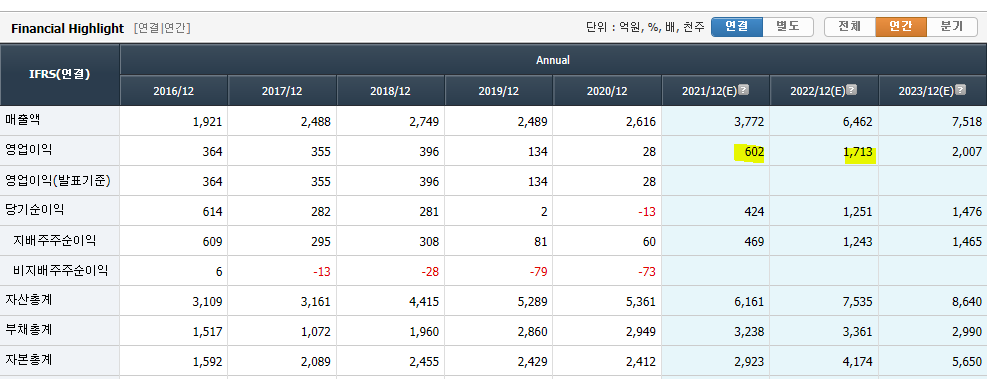Viewport: 994px width, 379px height.
Task: Click 자본총계 value 2,089
Action: (x=316, y=363)
